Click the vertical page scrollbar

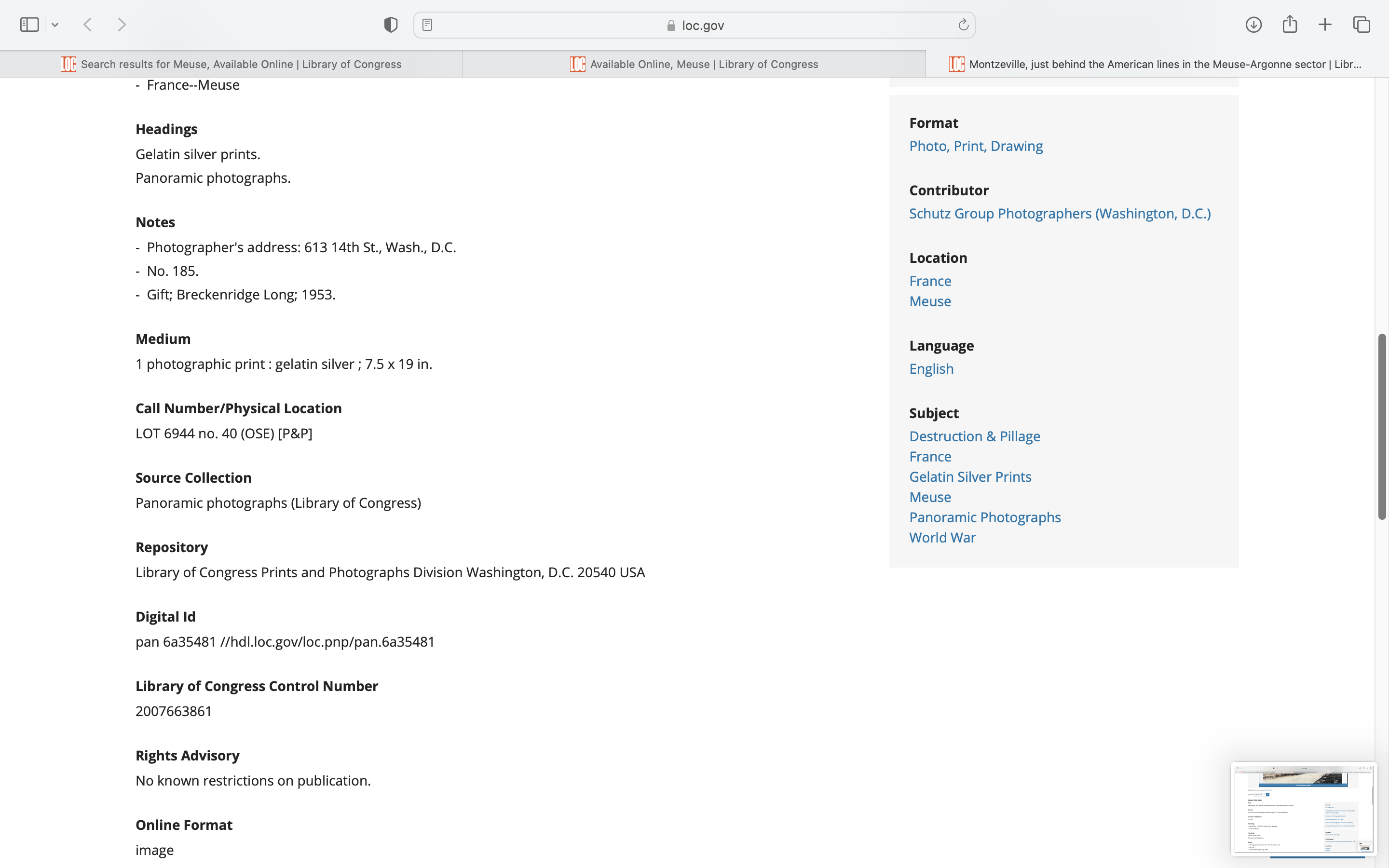pyautogui.click(x=1382, y=426)
